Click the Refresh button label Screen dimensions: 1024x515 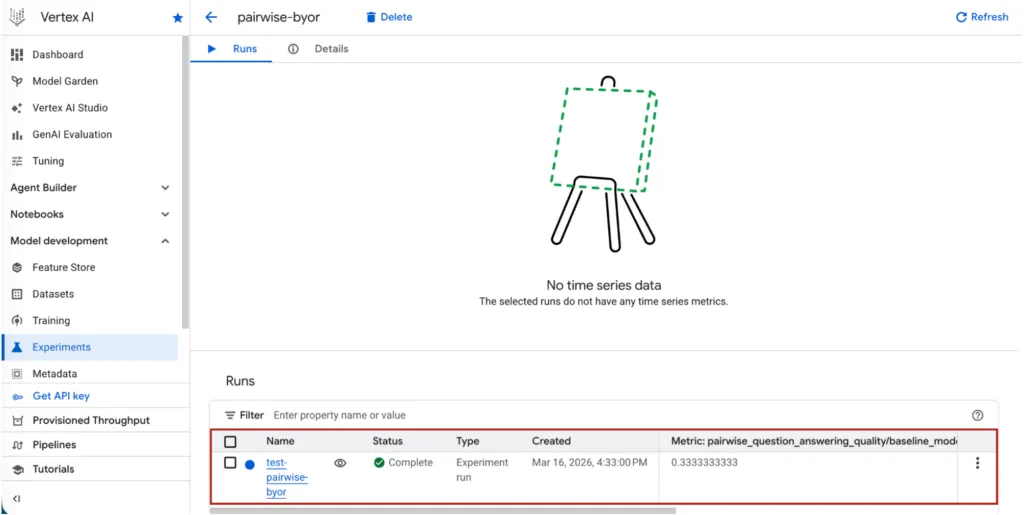point(989,17)
